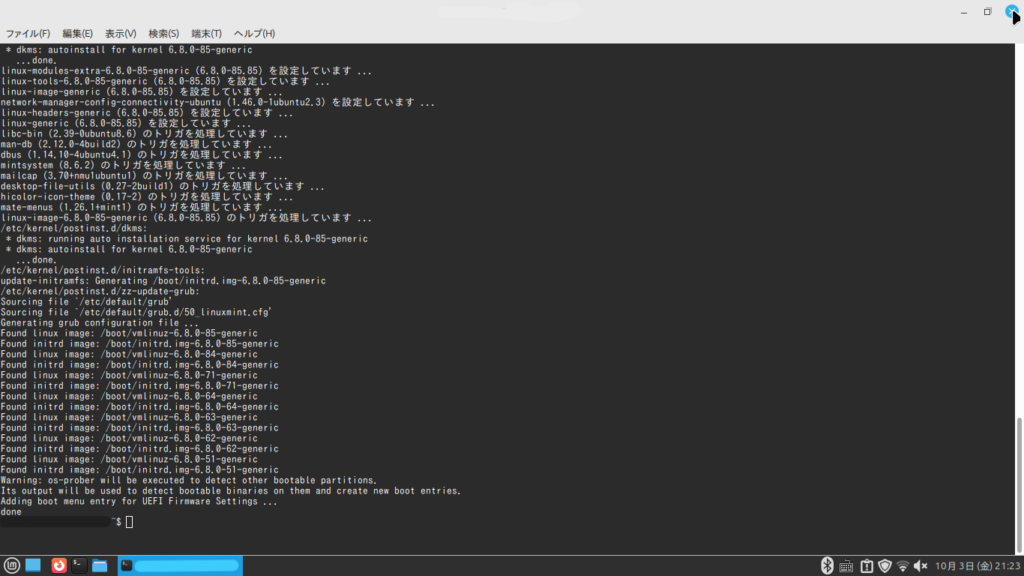Click the muted volume speaker icon
The image size is (1024, 576).
[x=921, y=566]
